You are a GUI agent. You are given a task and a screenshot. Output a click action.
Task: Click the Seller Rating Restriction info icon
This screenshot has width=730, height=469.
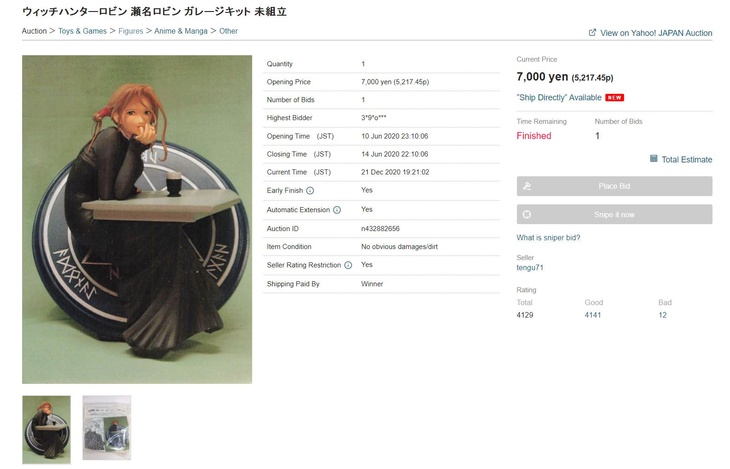click(348, 265)
